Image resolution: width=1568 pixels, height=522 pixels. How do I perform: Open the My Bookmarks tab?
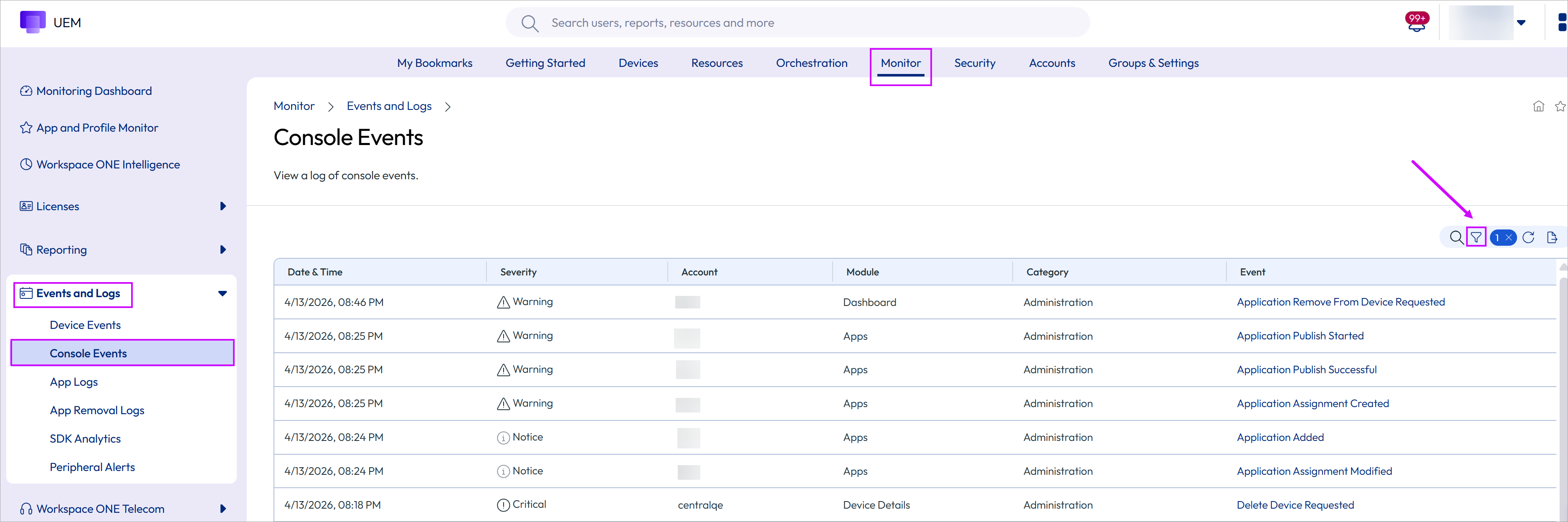(x=435, y=64)
